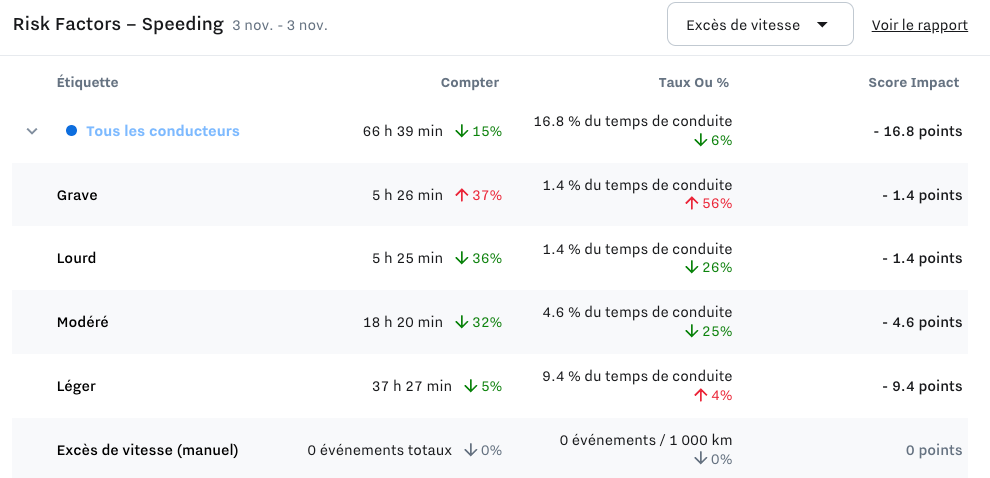Viewport: 990px width, 478px height.
Task: Collapse the Tous les conducteurs row chevron
Action: 32,131
